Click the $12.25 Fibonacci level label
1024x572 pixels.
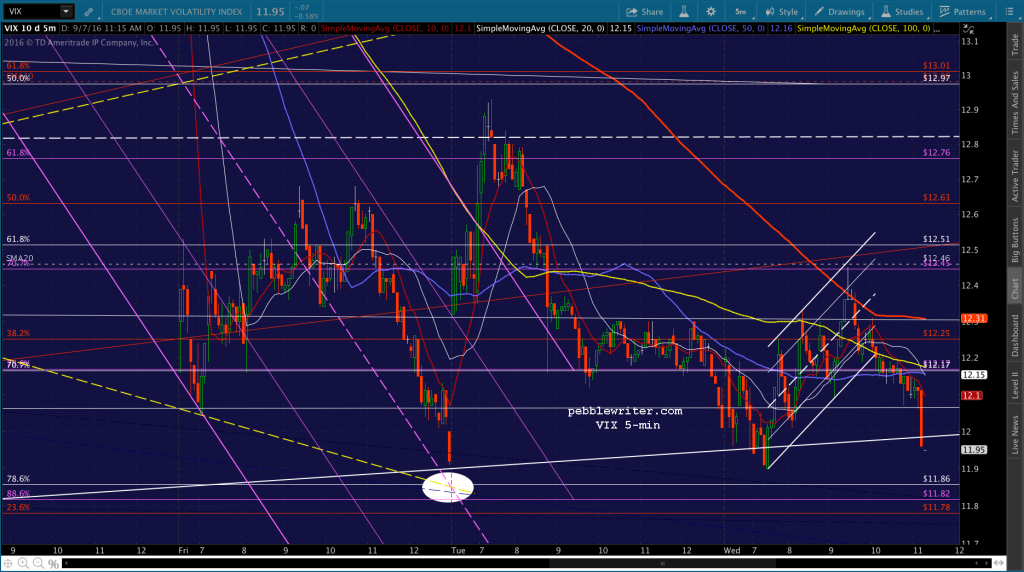pos(936,333)
